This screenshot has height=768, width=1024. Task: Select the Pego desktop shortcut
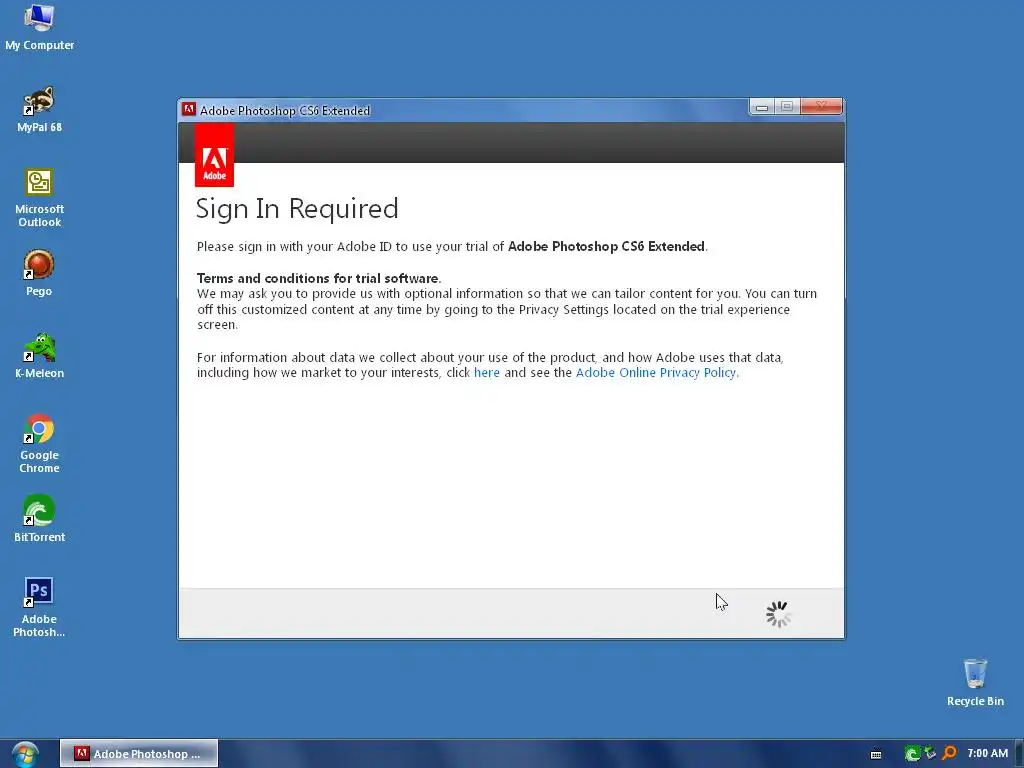(39, 272)
